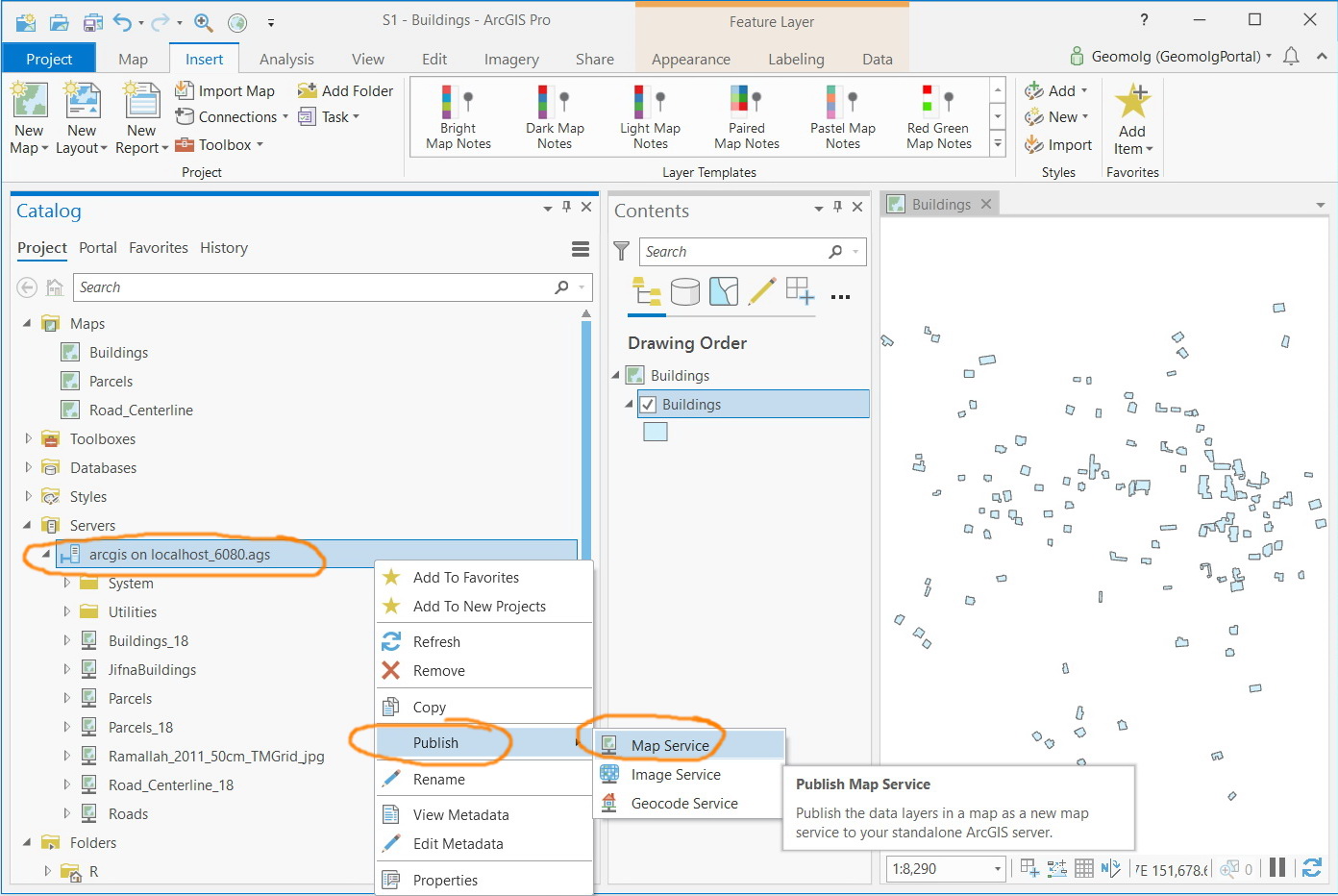Open the Share ribbon tab
This screenshot has width=1338, height=896.
(595, 59)
